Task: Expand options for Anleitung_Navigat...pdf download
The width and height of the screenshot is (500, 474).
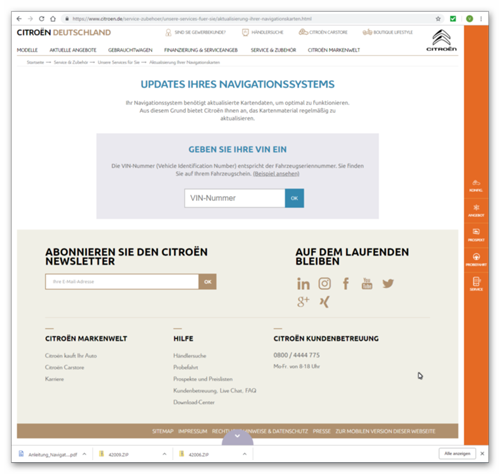Action: tap(84, 454)
